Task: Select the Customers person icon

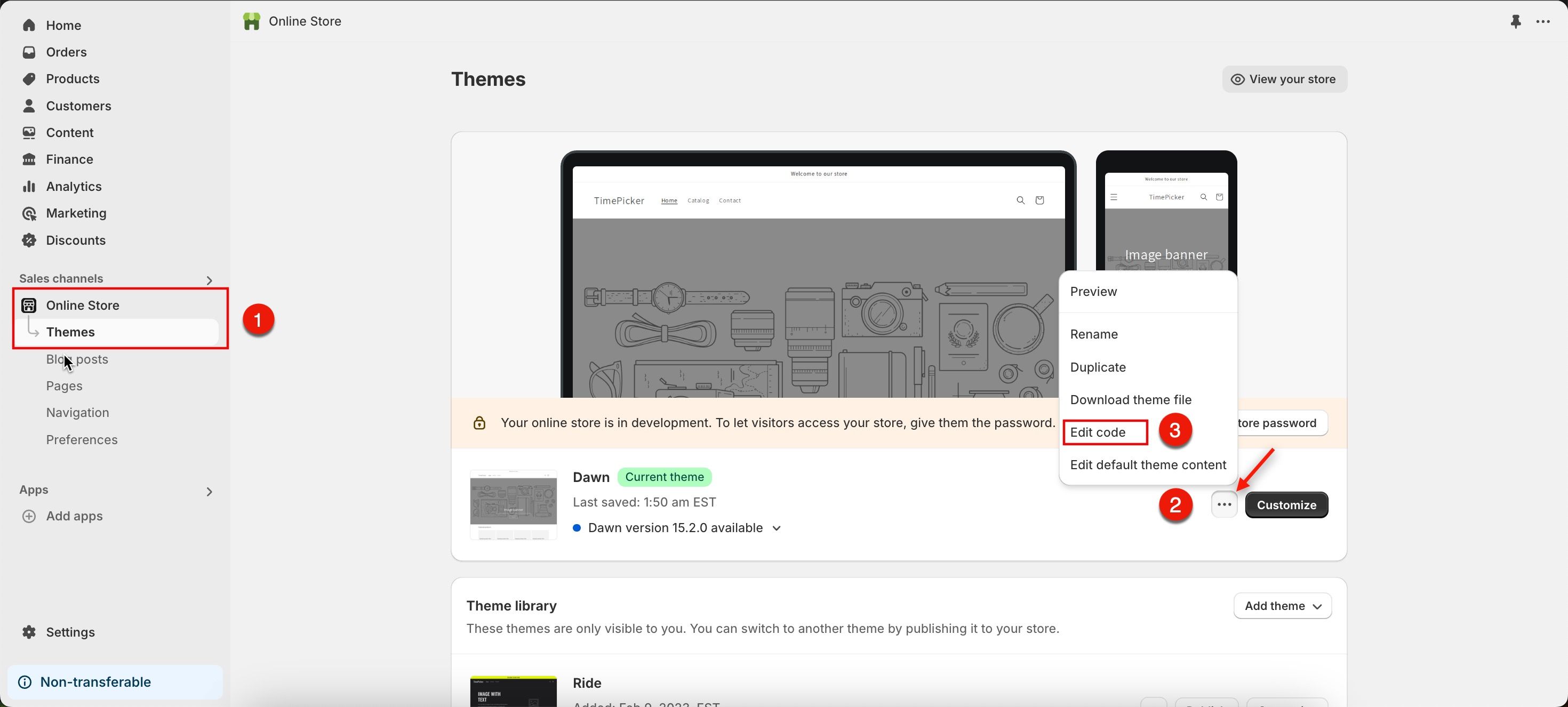Action: pyautogui.click(x=29, y=105)
